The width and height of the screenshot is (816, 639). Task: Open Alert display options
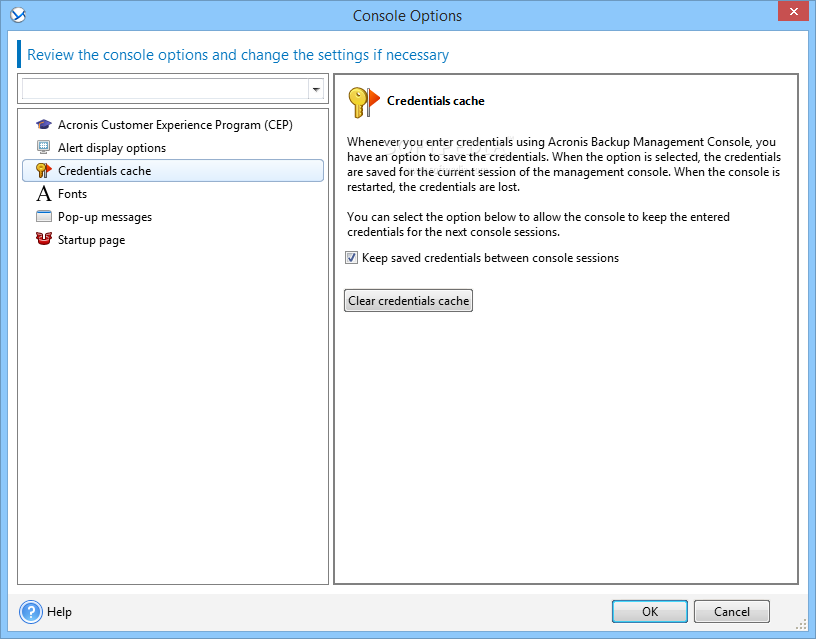(112, 148)
